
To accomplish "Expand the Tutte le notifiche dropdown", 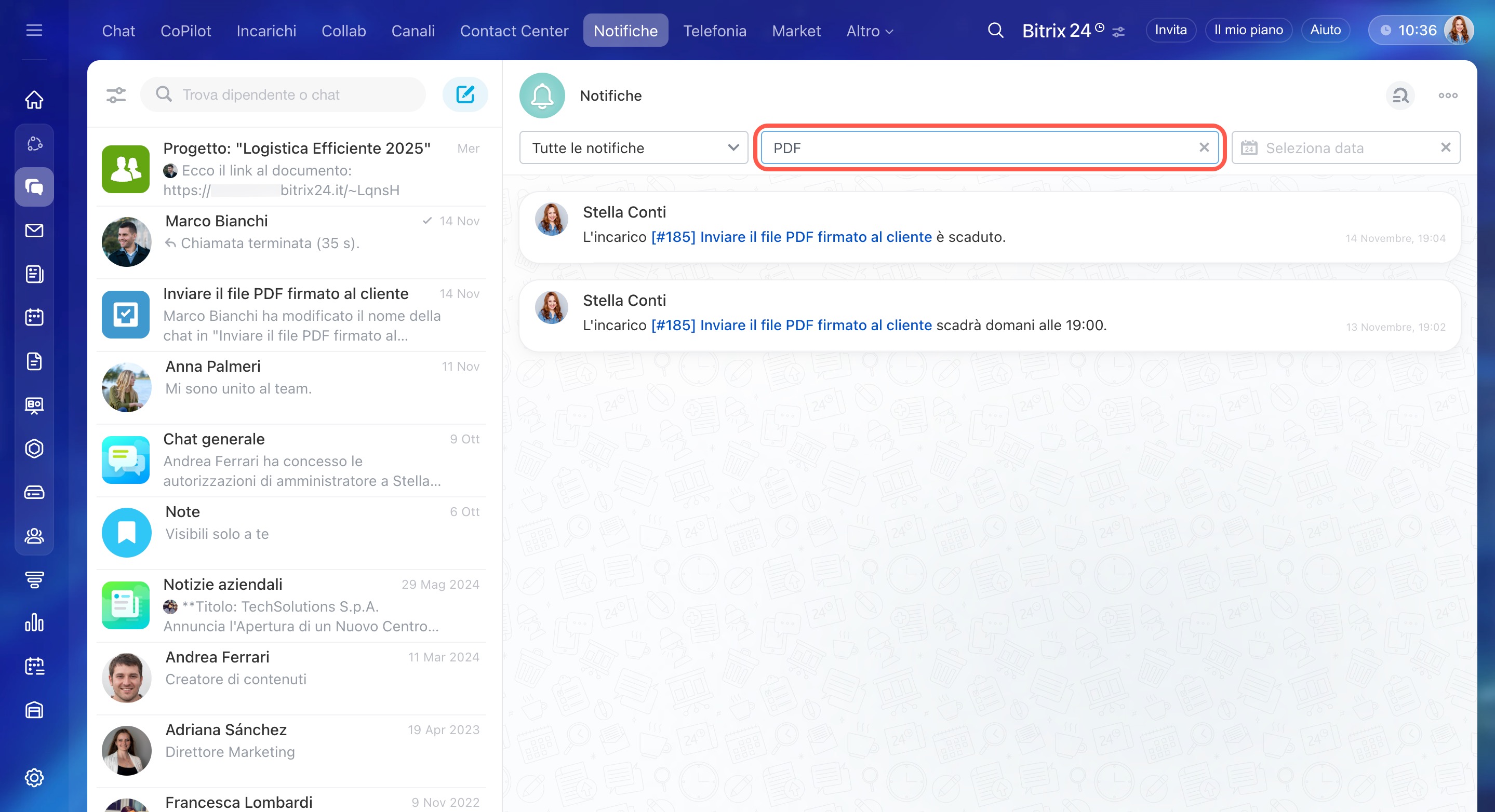I will click(633, 148).
